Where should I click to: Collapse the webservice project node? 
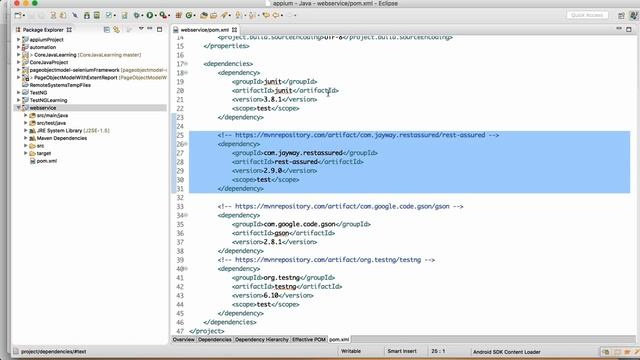click(18, 108)
